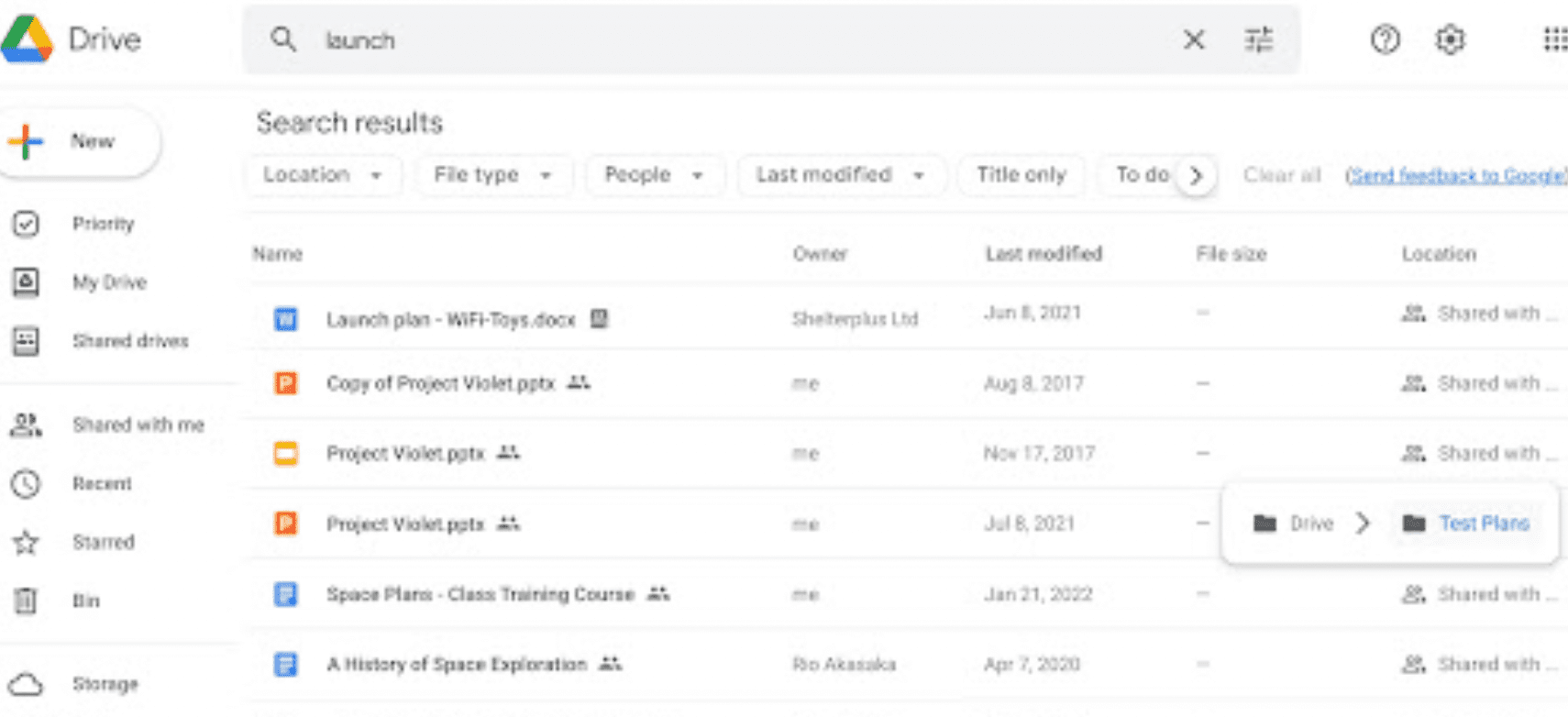Viewport: 1568px width, 717px height.
Task: Click the New button
Action: point(81,142)
